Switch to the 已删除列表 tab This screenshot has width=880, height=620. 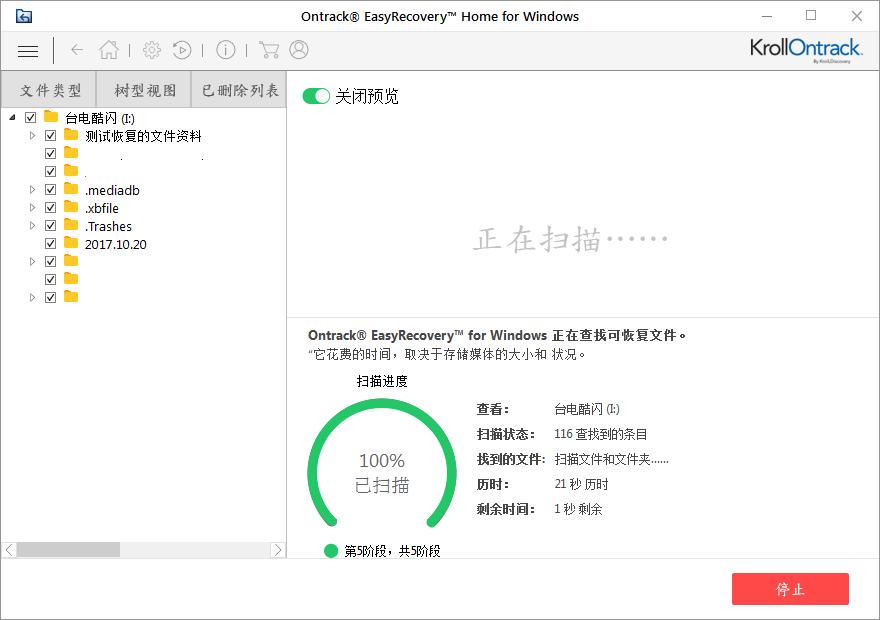pyautogui.click(x=238, y=89)
